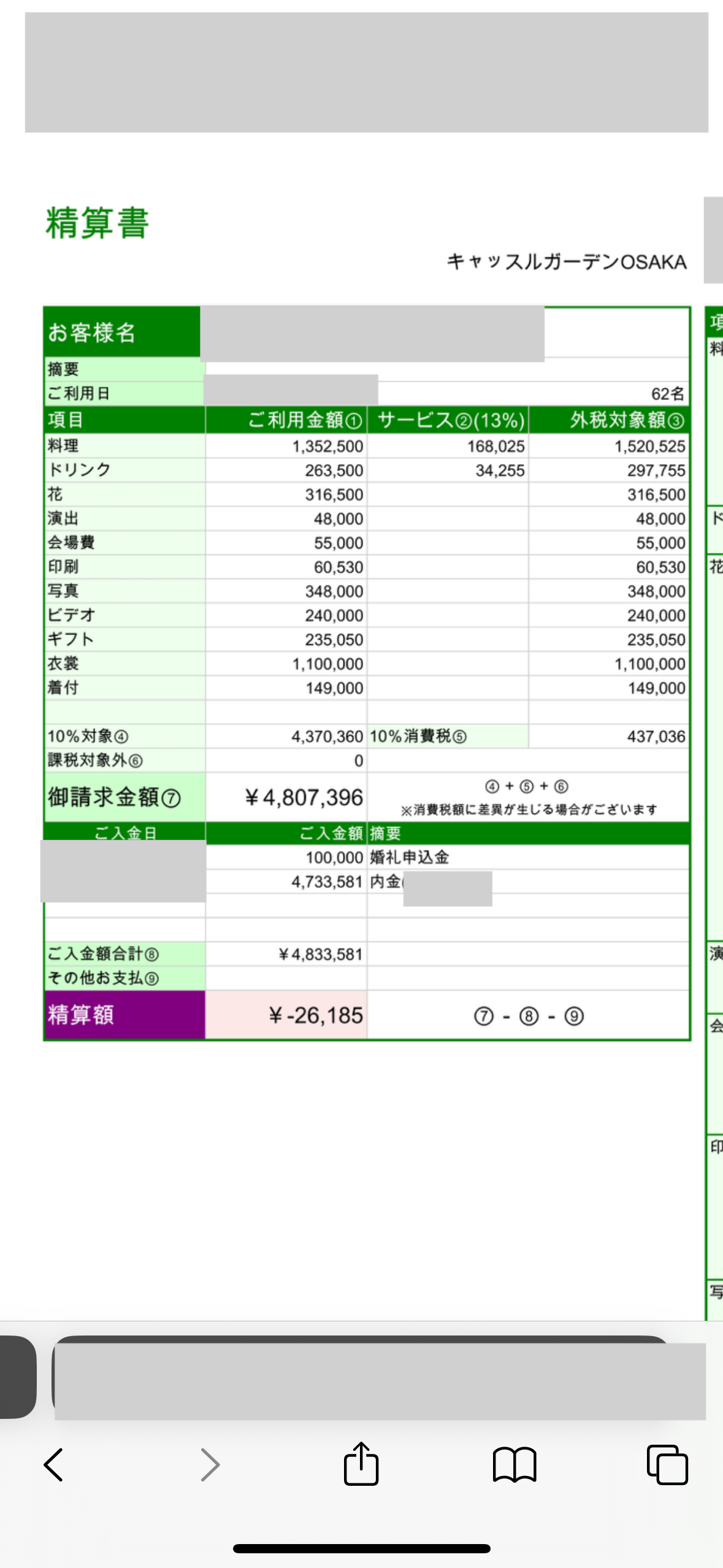723x1568 pixels.
Task: Select the 外税対象額③ column header
Action: coord(627,420)
